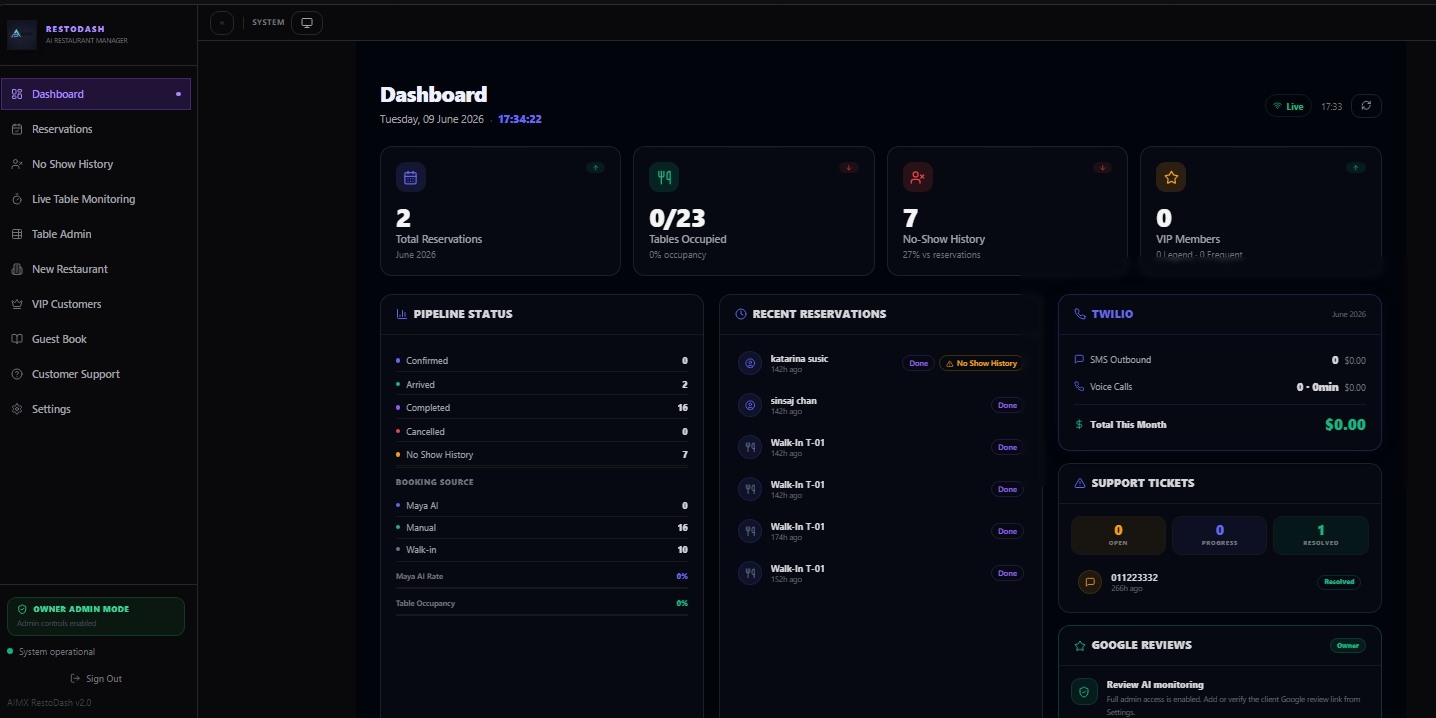Click the message icon beside SMS Outbound

1079,359
